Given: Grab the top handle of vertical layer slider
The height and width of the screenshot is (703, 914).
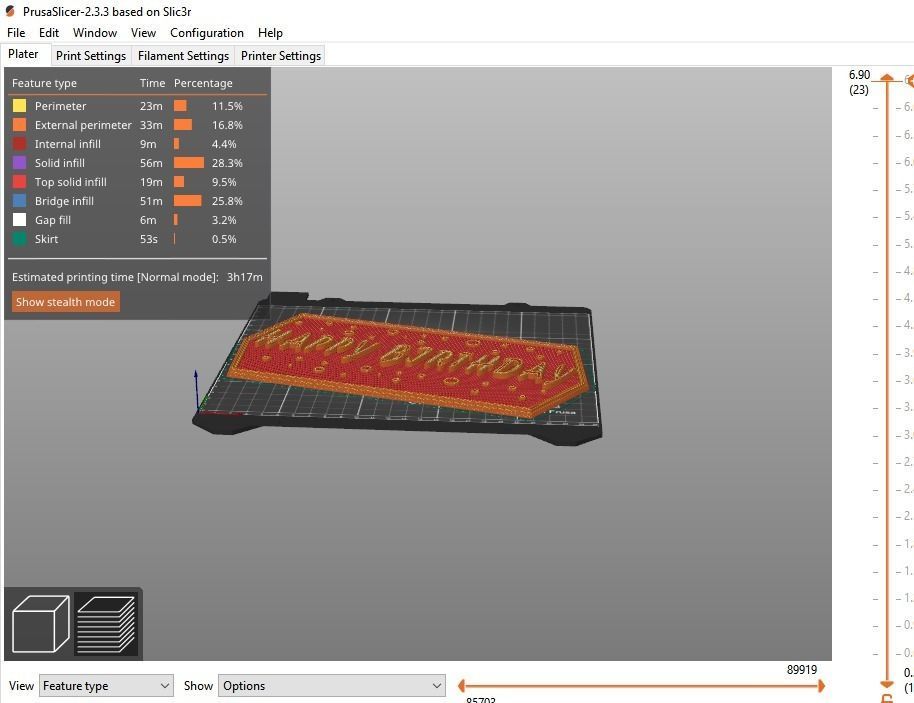Looking at the screenshot, I should (x=887, y=79).
